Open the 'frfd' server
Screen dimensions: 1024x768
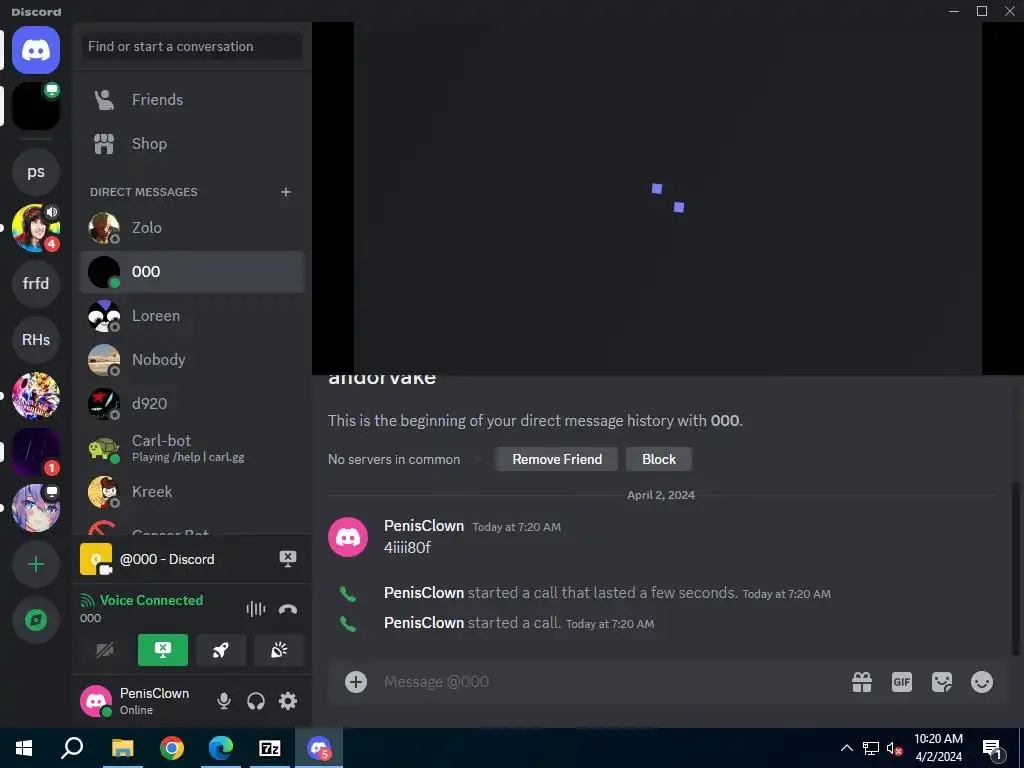click(x=36, y=283)
